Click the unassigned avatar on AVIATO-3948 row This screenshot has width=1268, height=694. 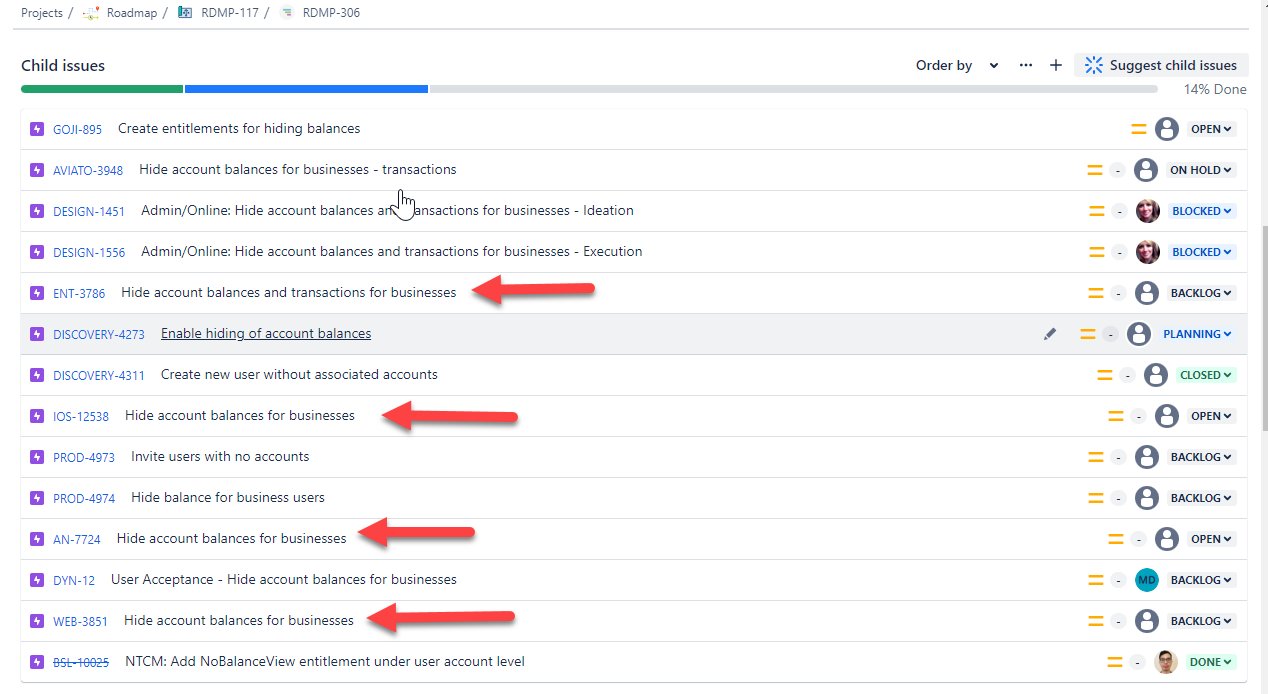click(x=1145, y=170)
